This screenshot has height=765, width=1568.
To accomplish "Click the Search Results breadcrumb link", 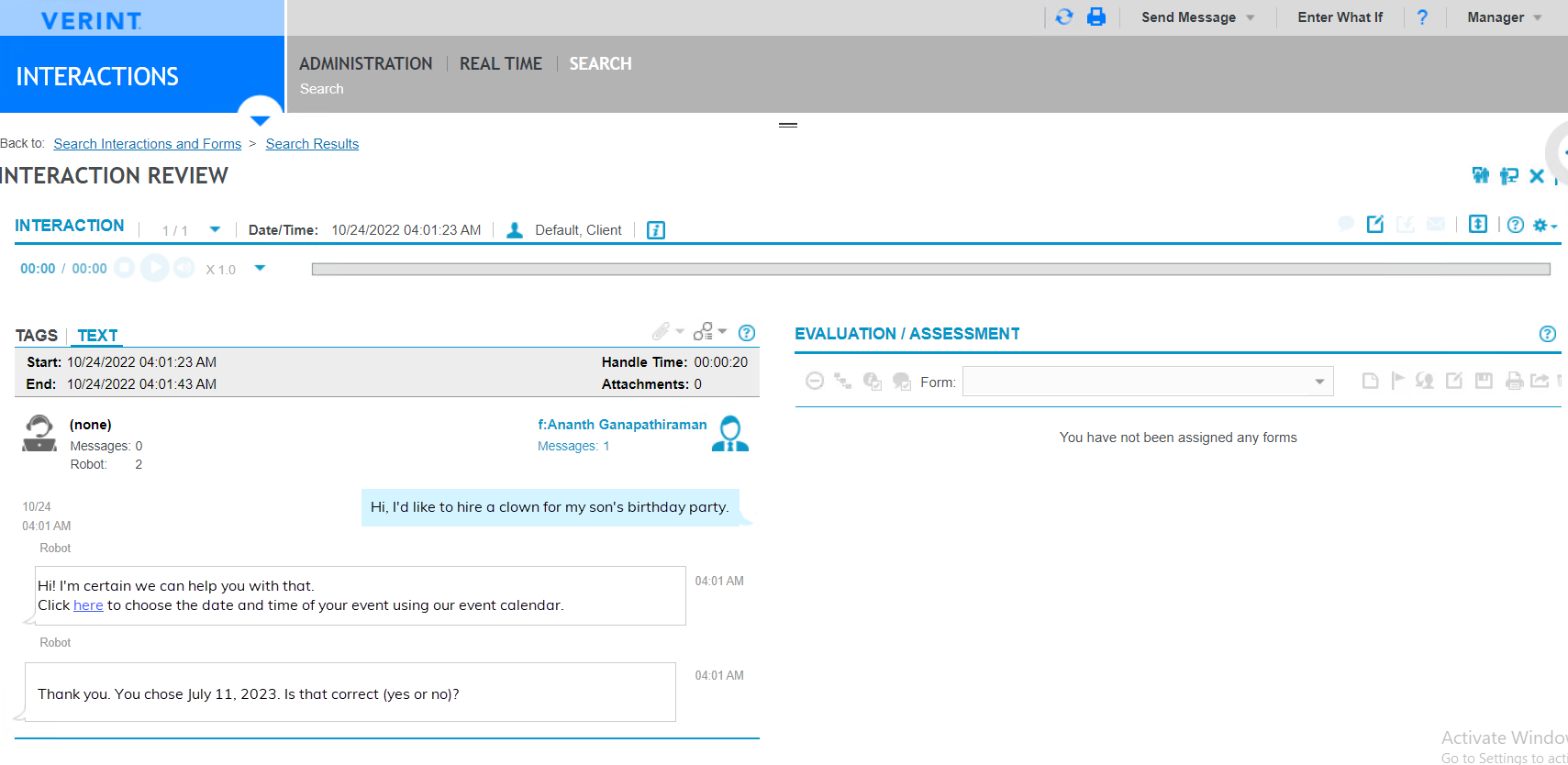I will pos(312,144).
